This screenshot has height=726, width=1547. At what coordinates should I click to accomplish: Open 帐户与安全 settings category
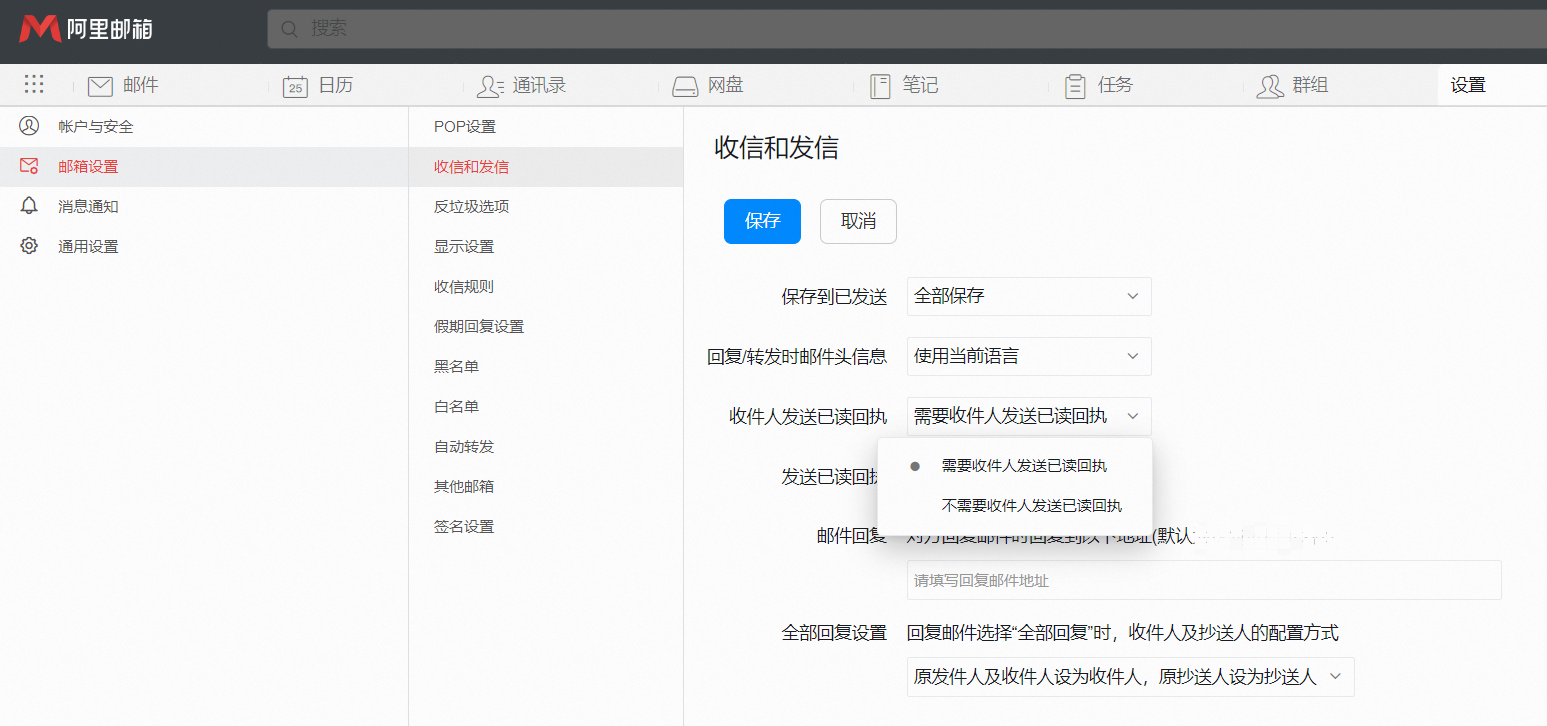click(x=204, y=126)
